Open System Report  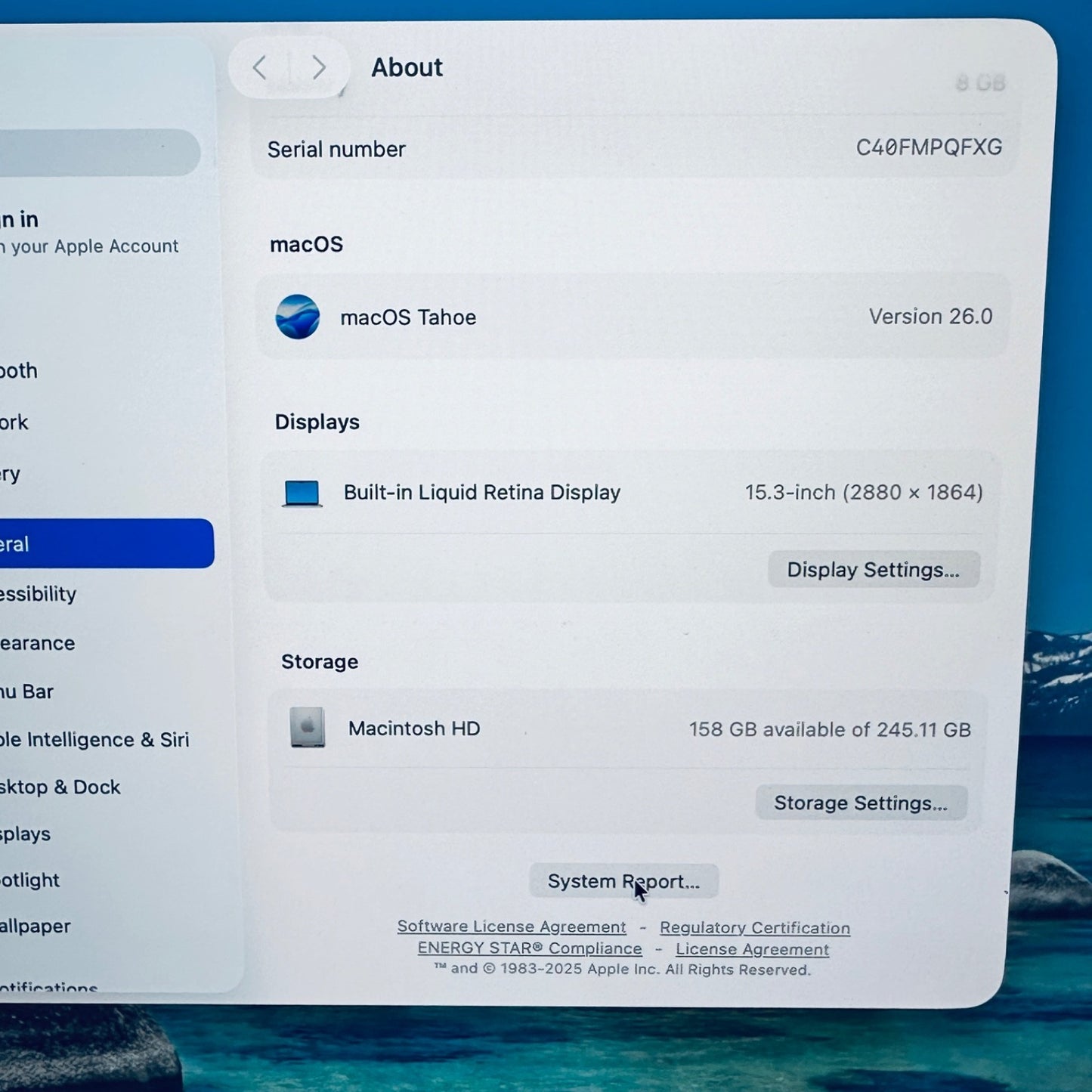pos(623,881)
